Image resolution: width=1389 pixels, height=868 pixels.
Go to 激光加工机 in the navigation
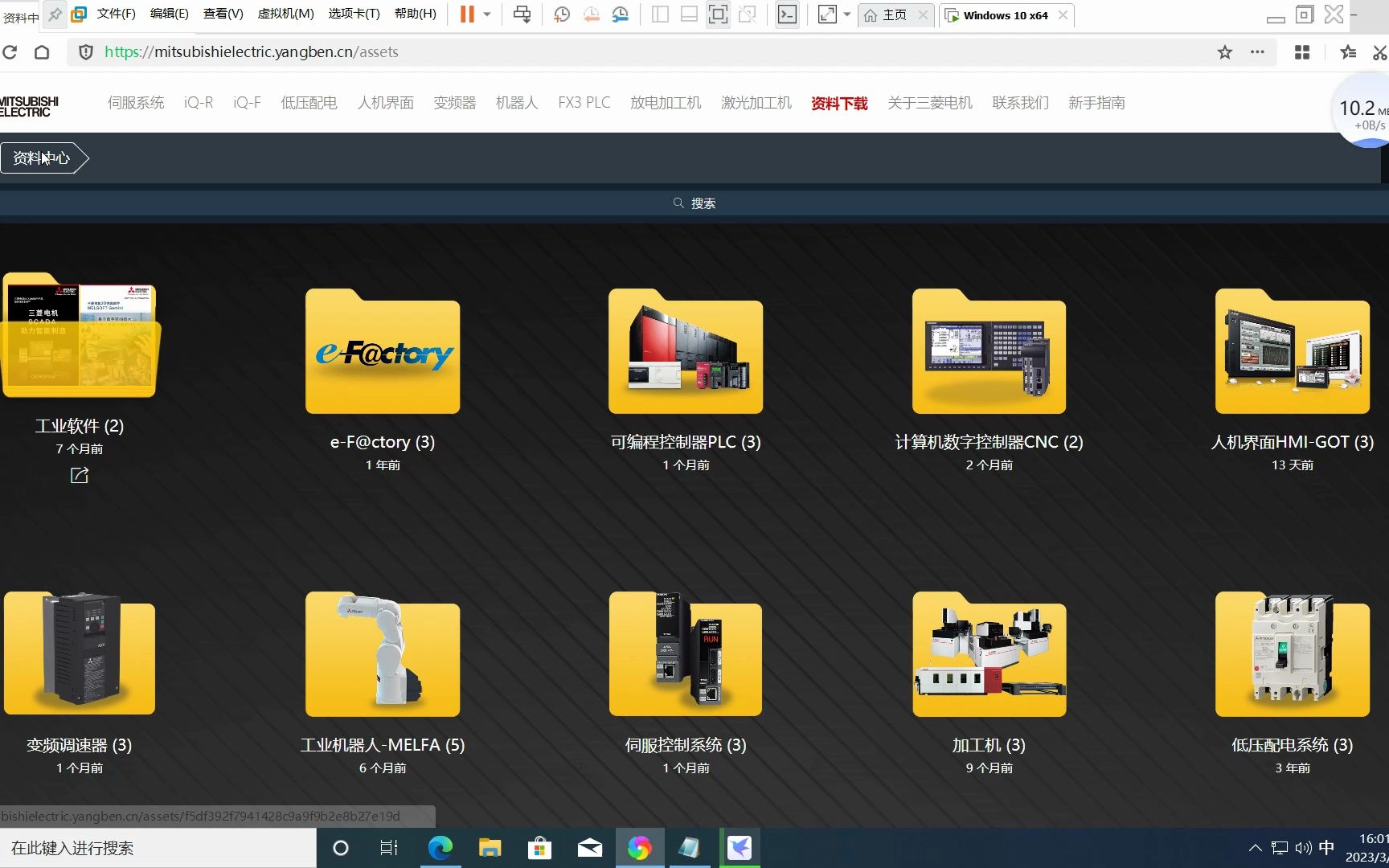756,103
